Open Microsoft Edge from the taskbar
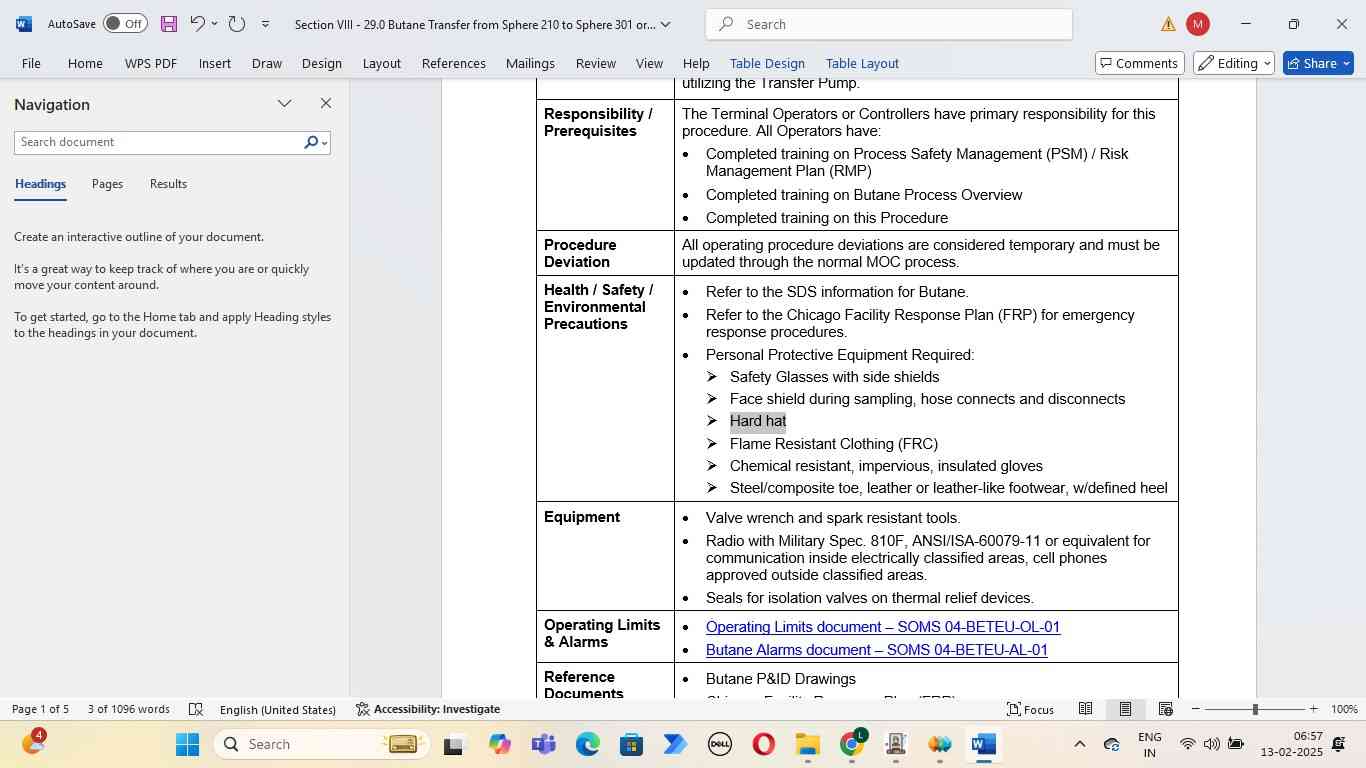 coord(587,744)
